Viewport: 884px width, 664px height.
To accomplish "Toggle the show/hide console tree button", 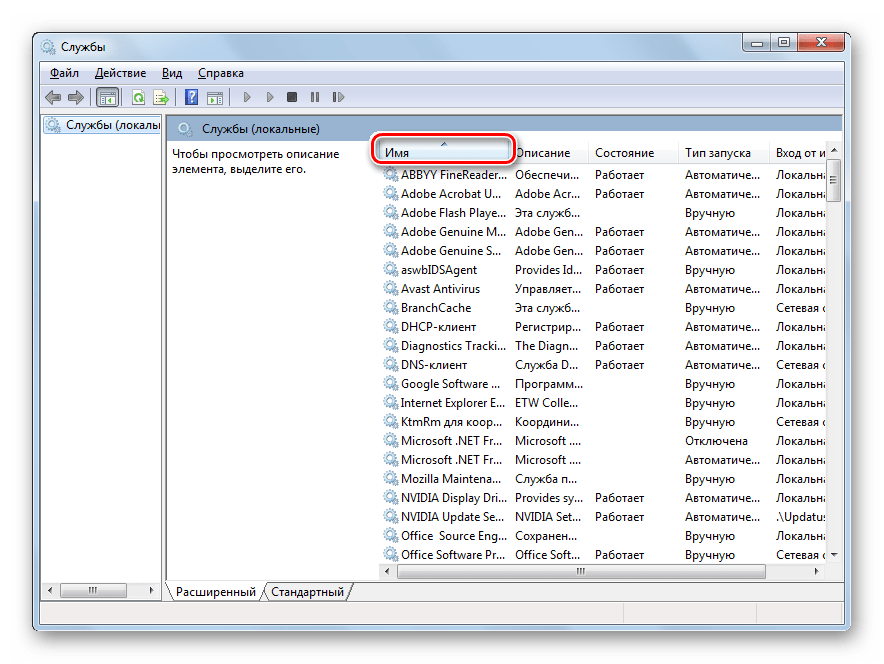I will click(x=107, y=97).
